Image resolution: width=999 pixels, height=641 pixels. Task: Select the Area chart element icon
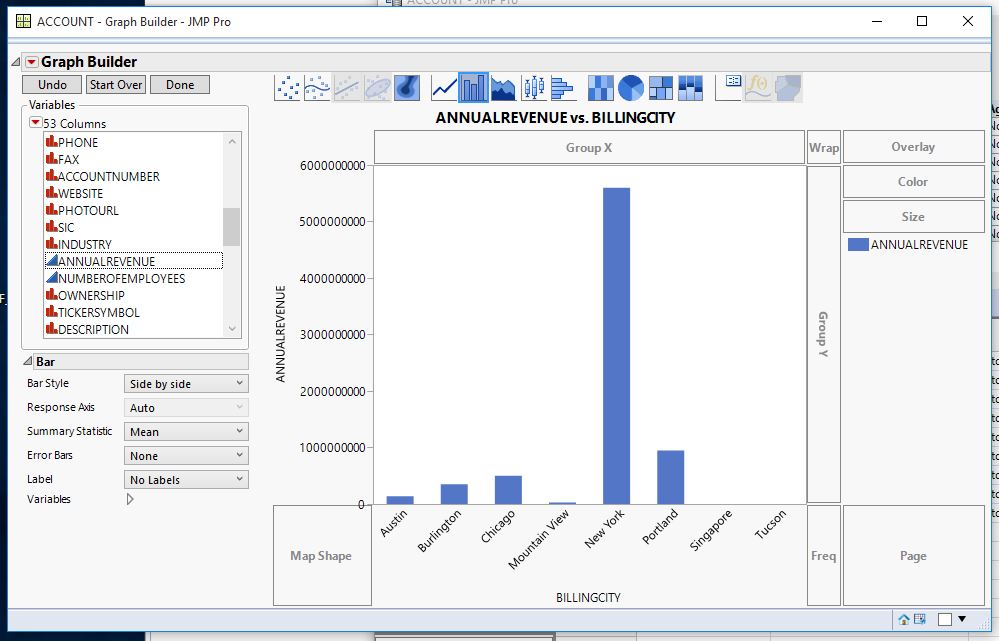coord(503,88)
